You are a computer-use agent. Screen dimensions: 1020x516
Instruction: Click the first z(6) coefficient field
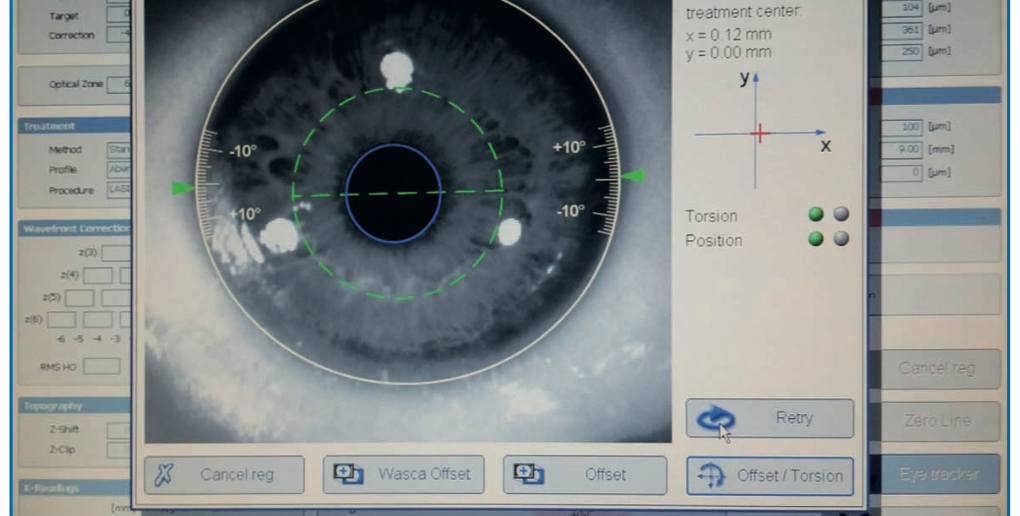(x=61, y=319)
